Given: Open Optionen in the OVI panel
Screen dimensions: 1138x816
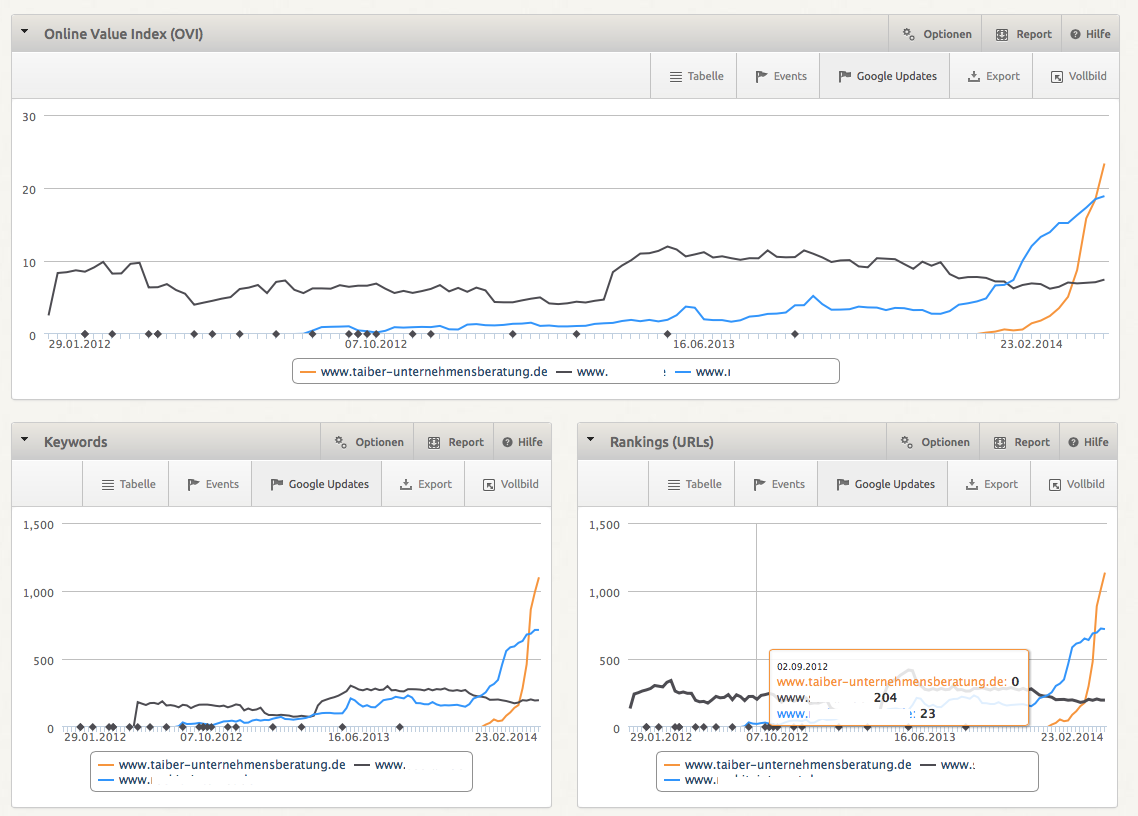Looking at the screenshot, I should [936, 34].
